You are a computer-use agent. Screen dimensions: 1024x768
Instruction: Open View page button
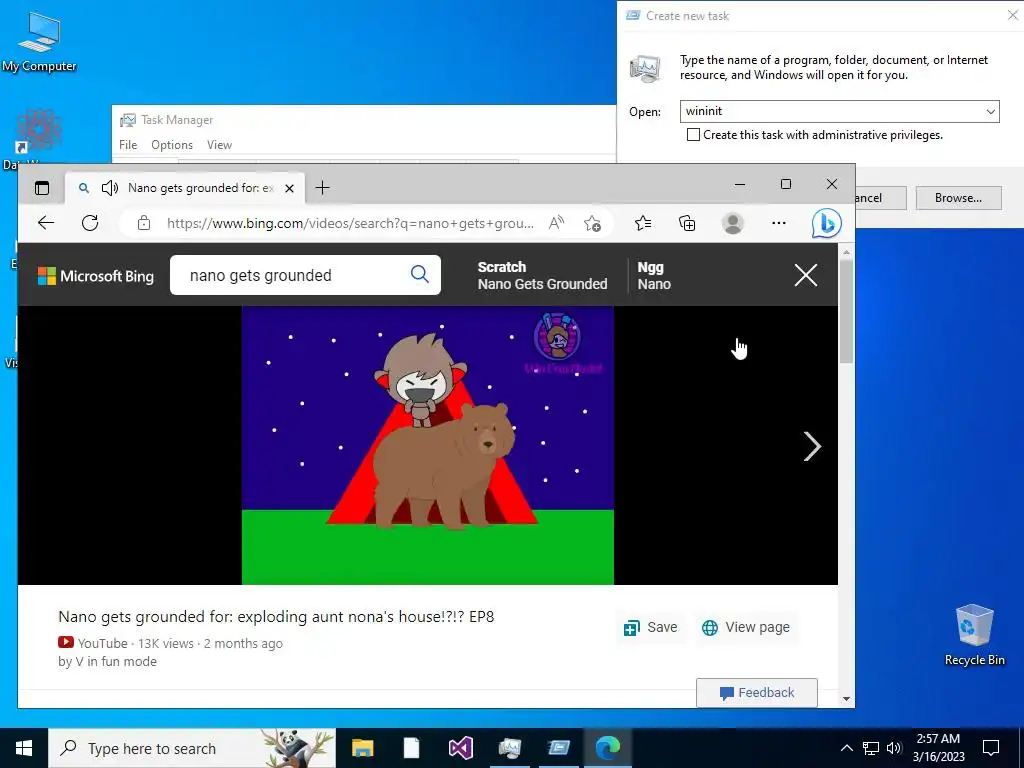pyautogui.click(x=746, y=628)
